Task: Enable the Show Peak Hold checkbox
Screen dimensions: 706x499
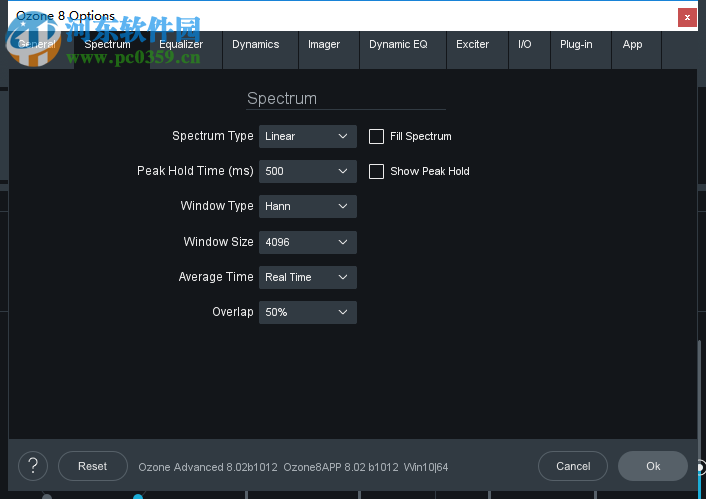Action: click(376, 171)
